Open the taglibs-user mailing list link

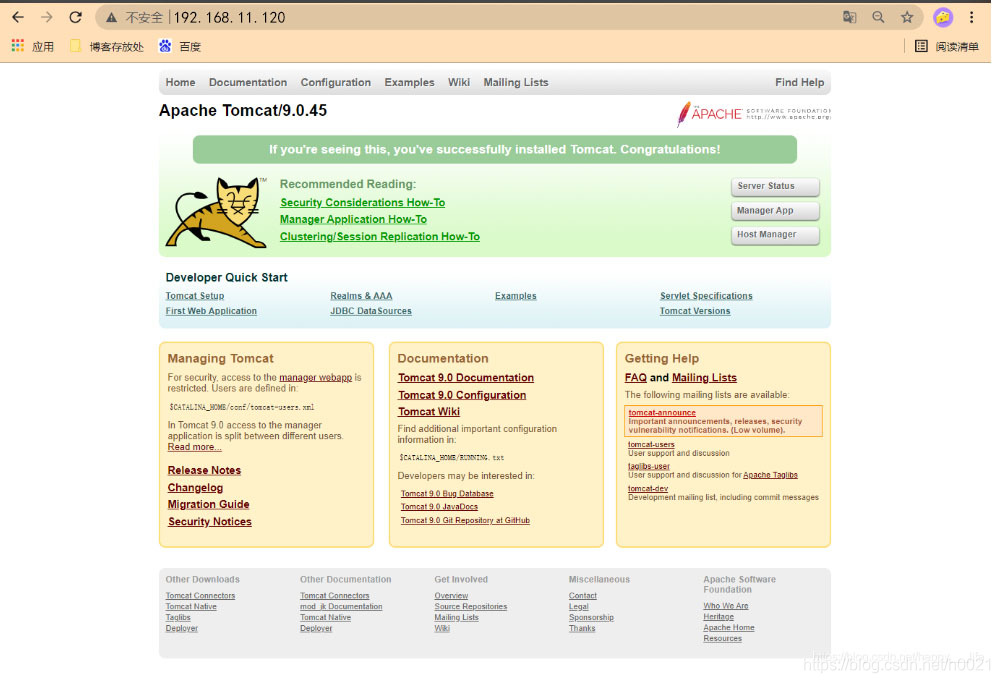click(x=649, y=466)
